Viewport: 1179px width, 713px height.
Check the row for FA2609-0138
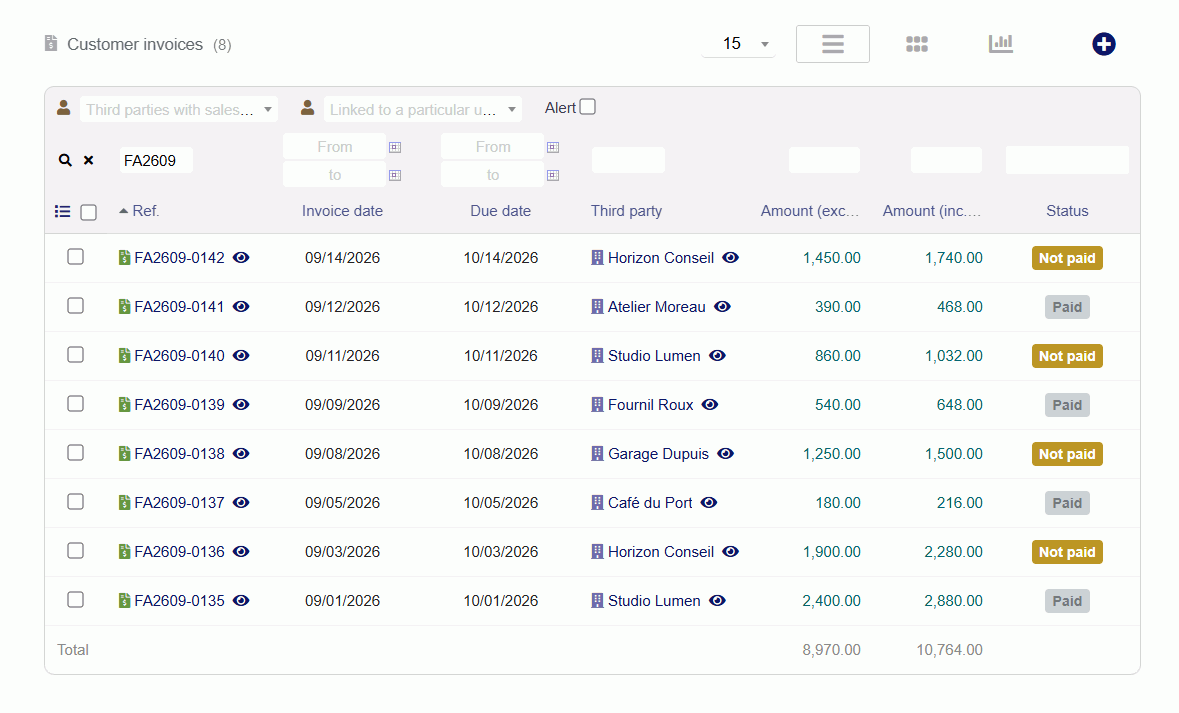(x=75, y=452)
